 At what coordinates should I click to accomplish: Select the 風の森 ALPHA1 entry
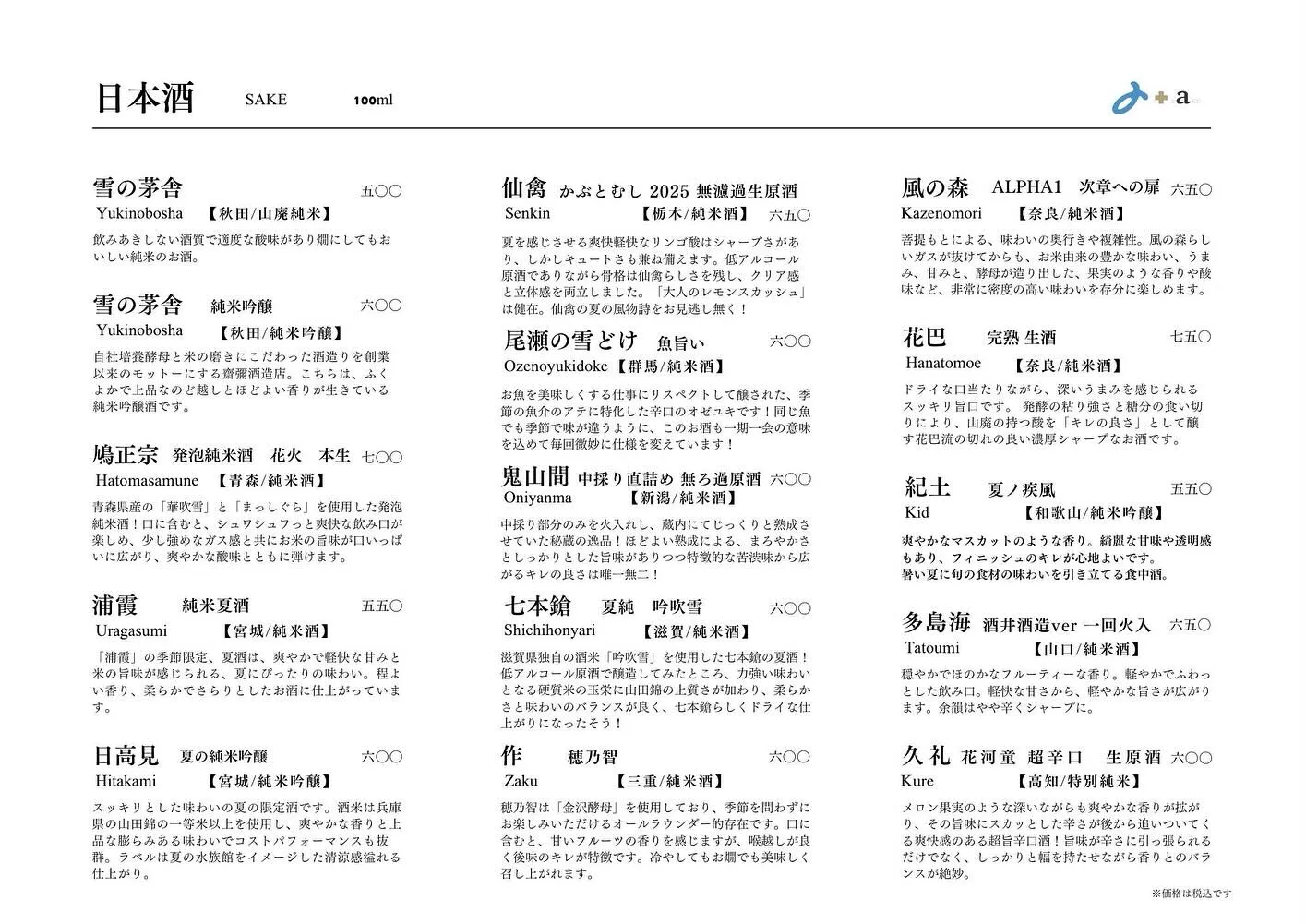pos(935,187)
